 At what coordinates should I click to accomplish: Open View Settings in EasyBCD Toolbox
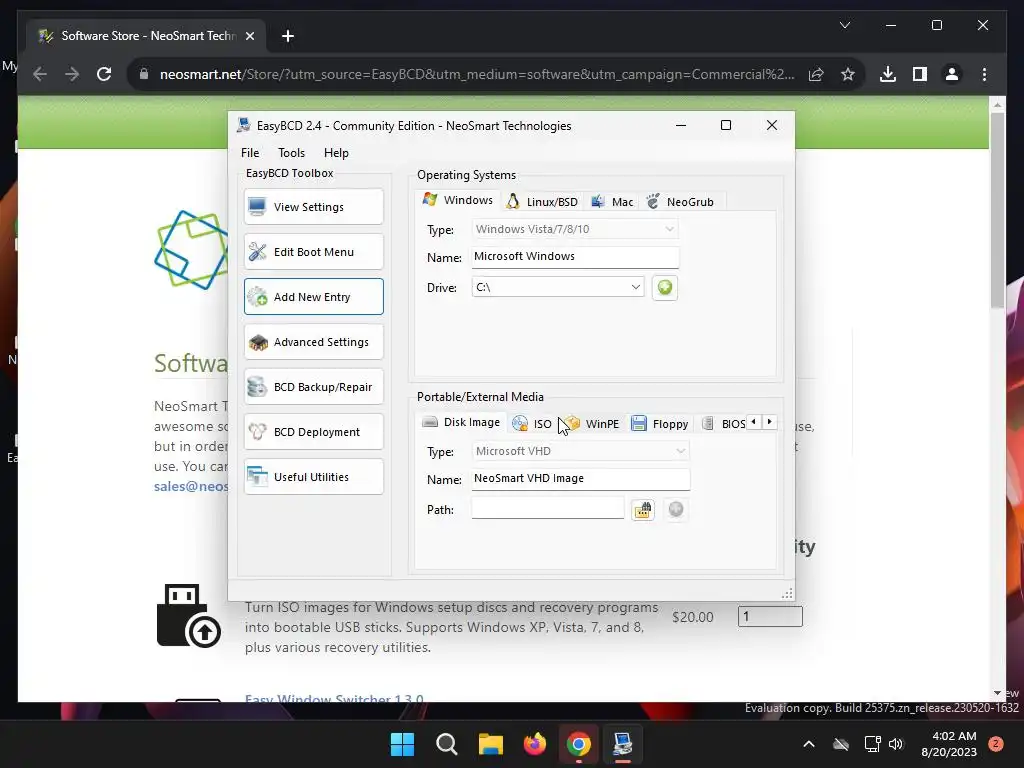point(313,207)
